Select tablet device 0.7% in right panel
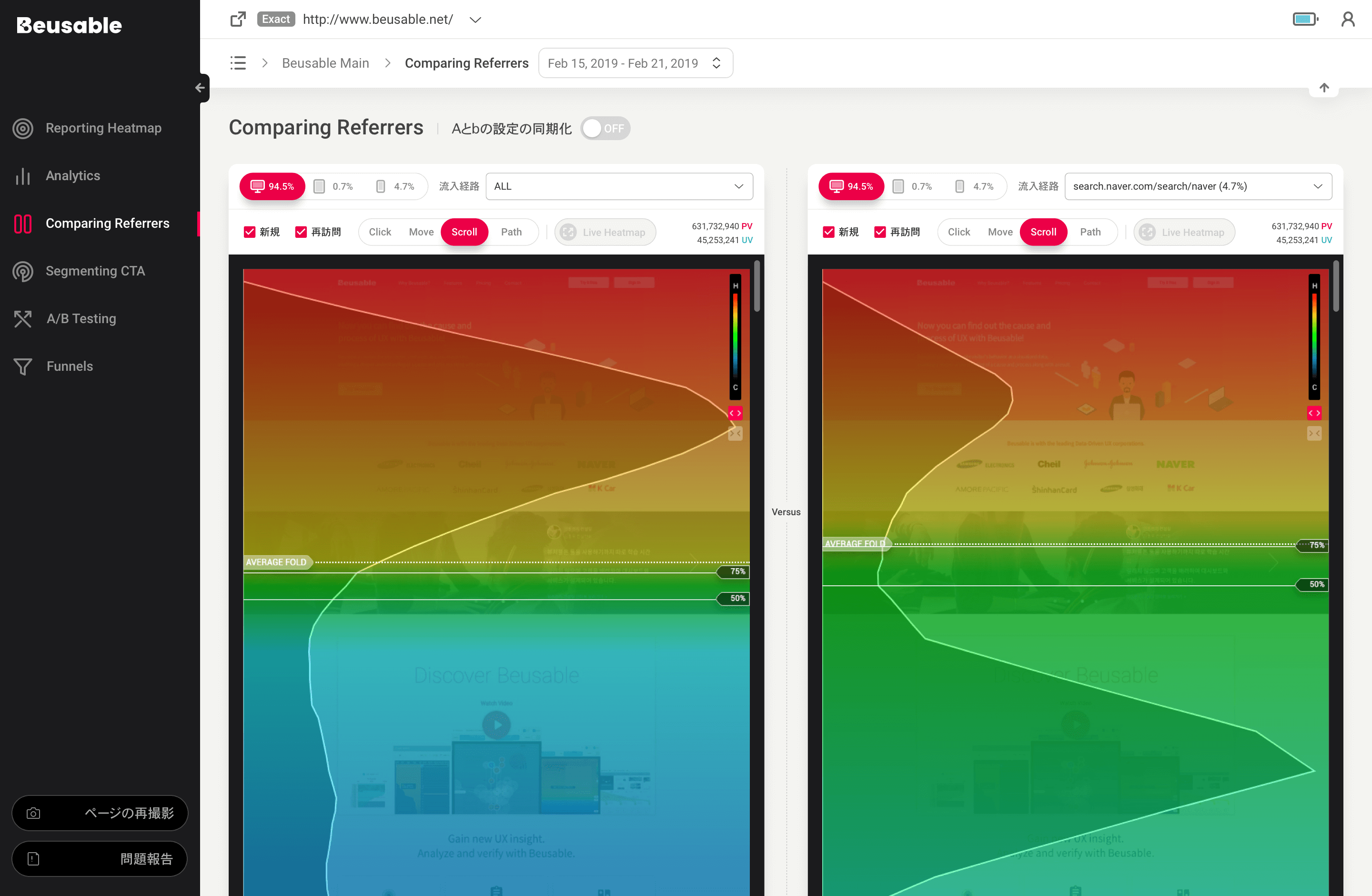 coord(911,186)
